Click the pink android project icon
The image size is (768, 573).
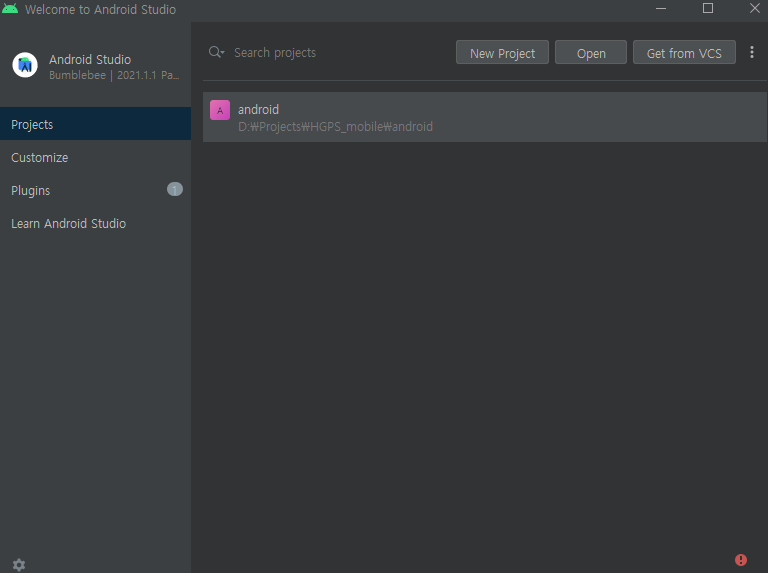pyautogui.click(x=220, y=110)
